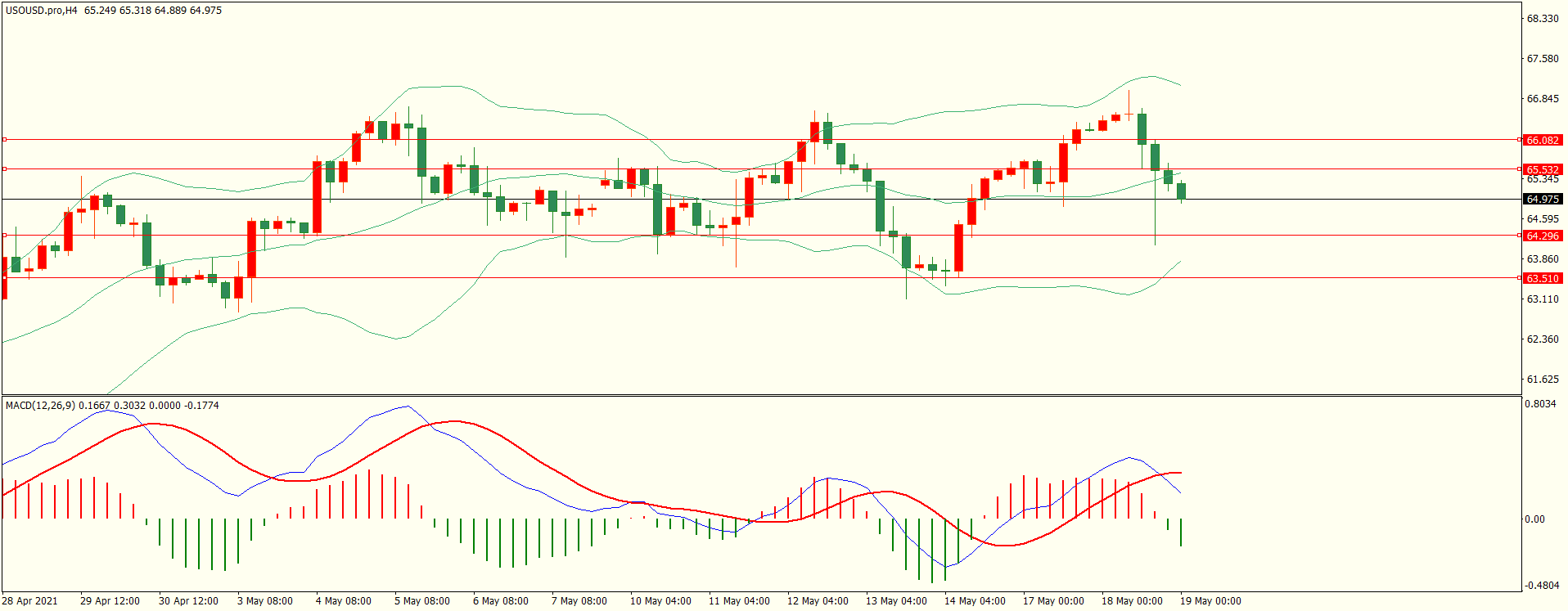Click the 64.595 value on price scale

pos(1543,218)
